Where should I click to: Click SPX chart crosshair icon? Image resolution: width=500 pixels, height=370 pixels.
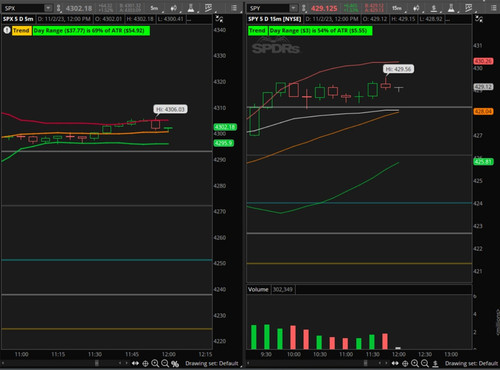click(145, 364)
